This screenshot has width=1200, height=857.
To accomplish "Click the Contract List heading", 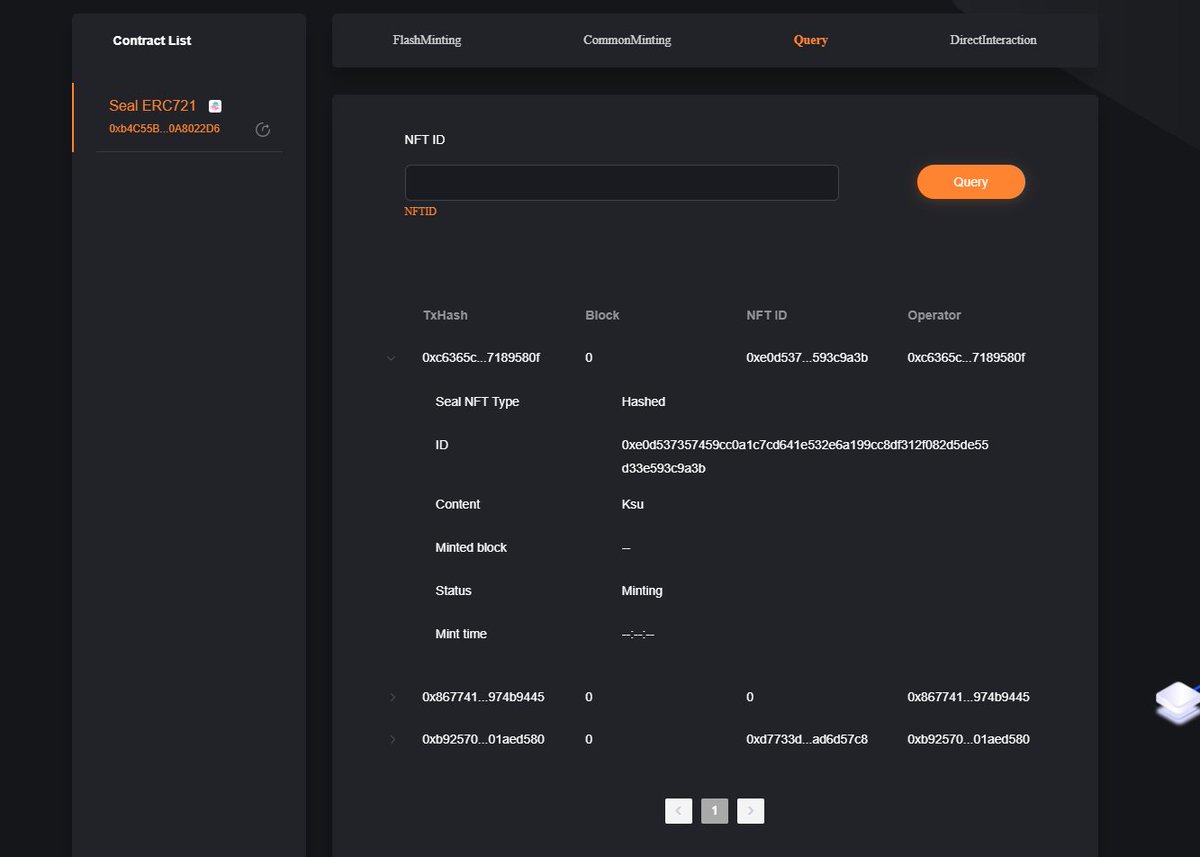I will [x=152, y=41].
